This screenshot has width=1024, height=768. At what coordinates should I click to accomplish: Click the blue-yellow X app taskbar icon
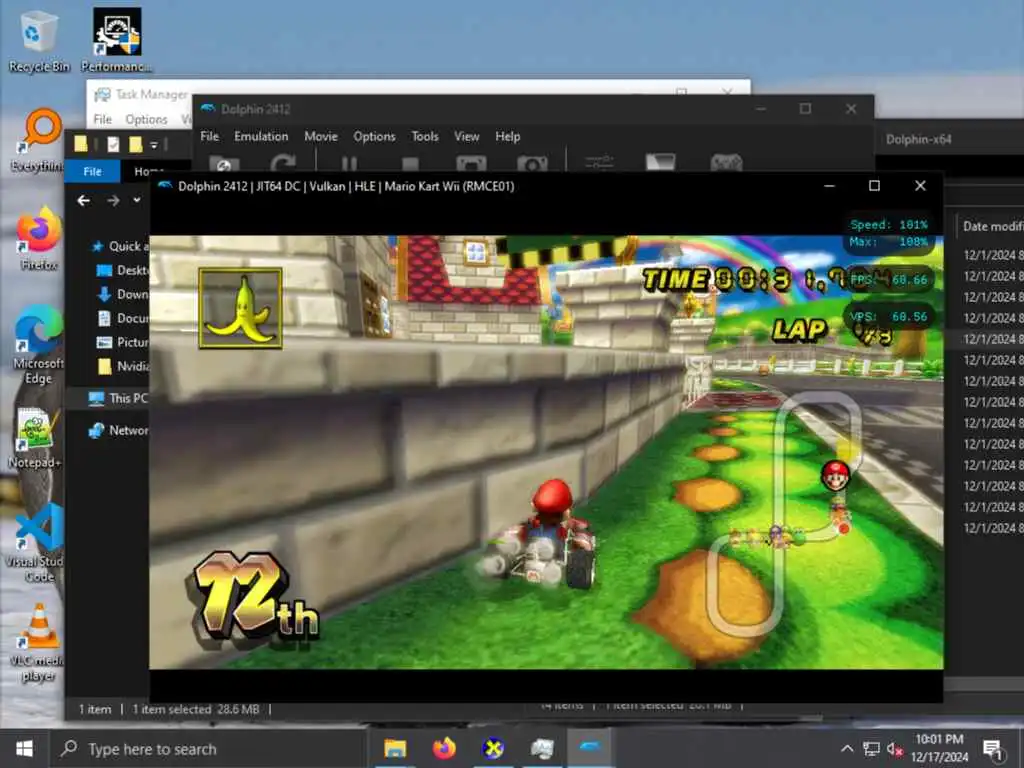click(493, 748)
